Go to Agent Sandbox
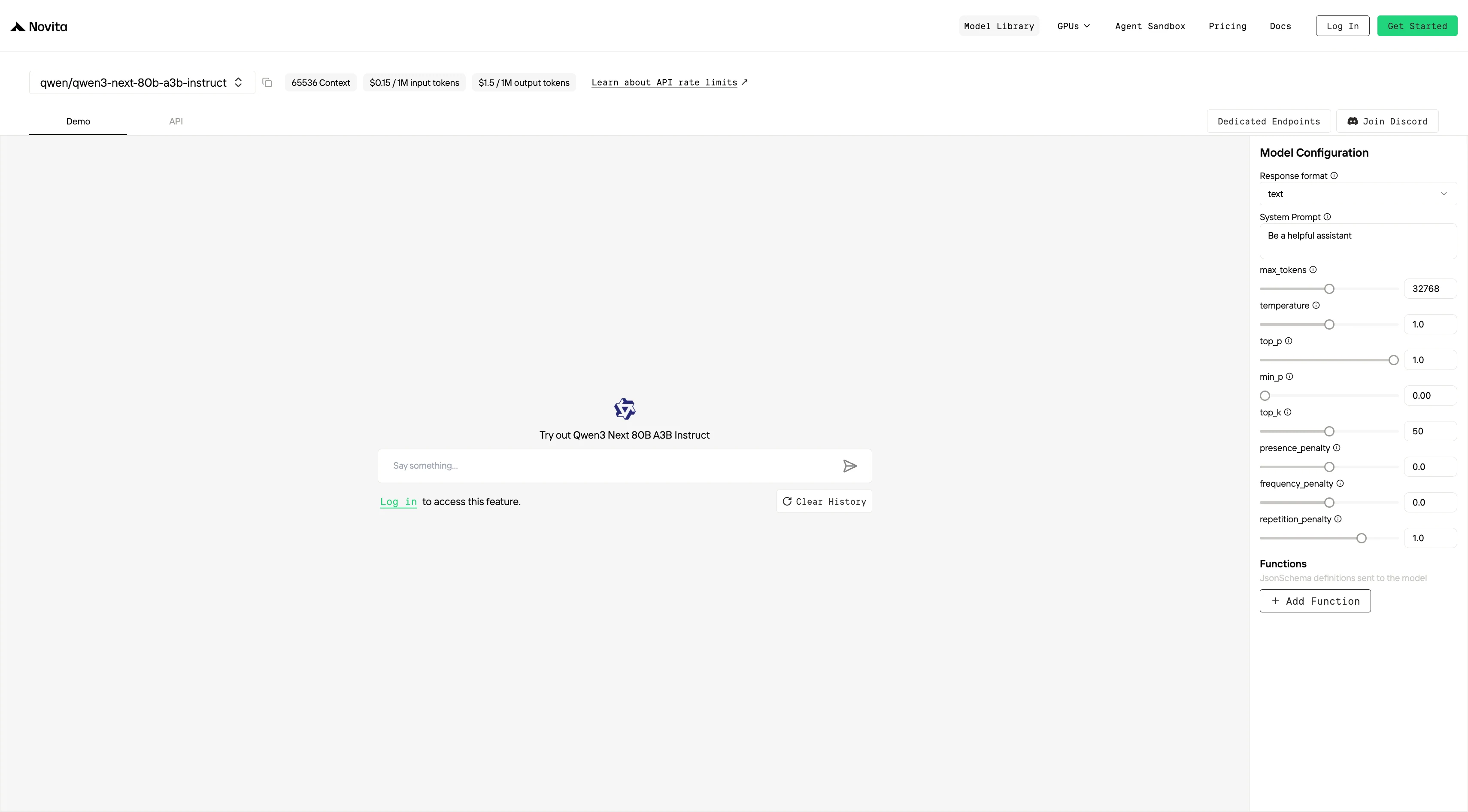The width and height of the screenshot is (1468, 812). (x=1150, y=26)
